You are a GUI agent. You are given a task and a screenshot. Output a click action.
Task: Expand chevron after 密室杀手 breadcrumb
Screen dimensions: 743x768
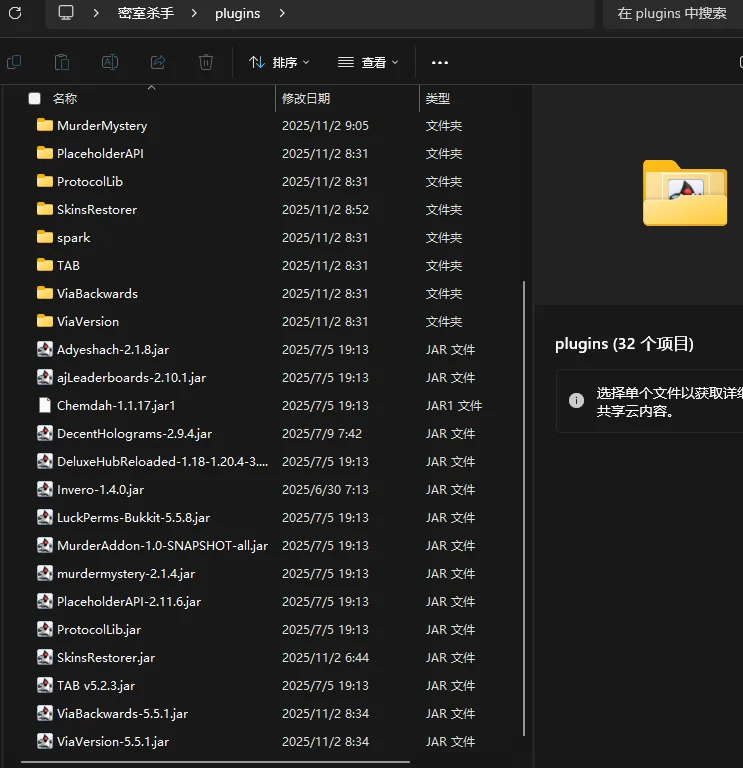(194, 13)
